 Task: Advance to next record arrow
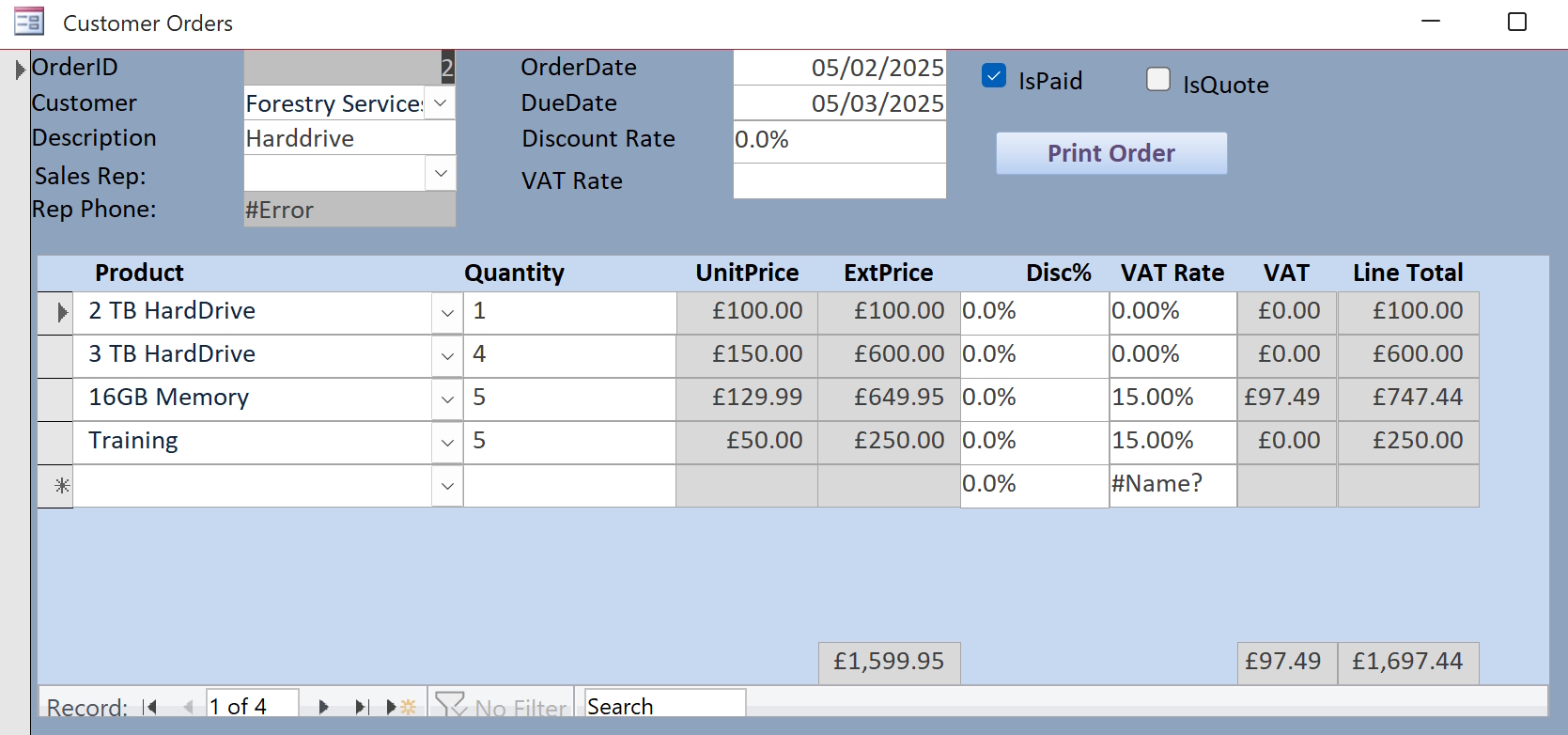[323, 707]
